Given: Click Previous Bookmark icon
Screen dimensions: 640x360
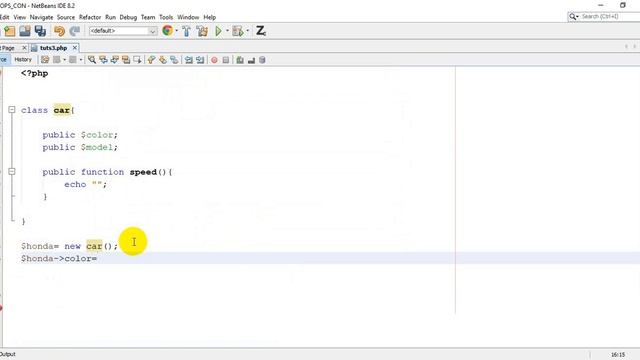Looking at the screenshot, I should (x=151, y=60).
